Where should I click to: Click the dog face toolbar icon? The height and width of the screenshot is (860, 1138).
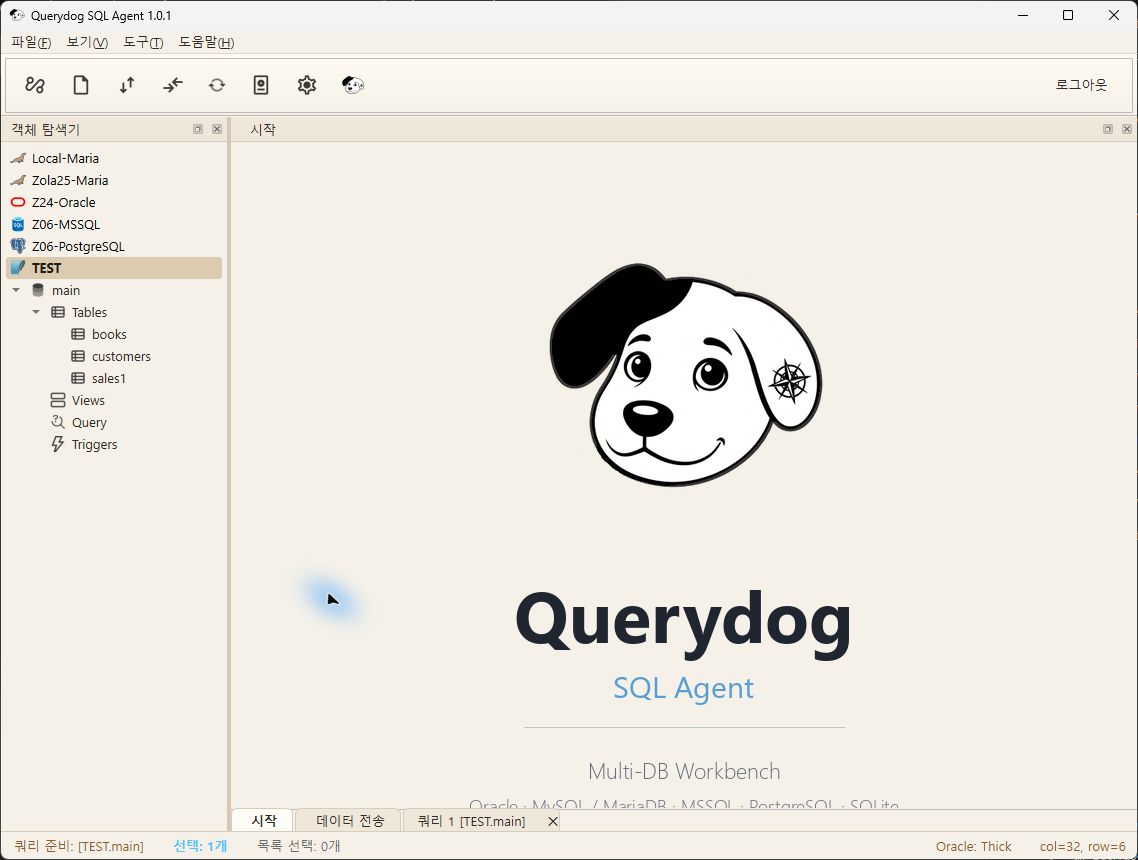(x=353, y=85)
